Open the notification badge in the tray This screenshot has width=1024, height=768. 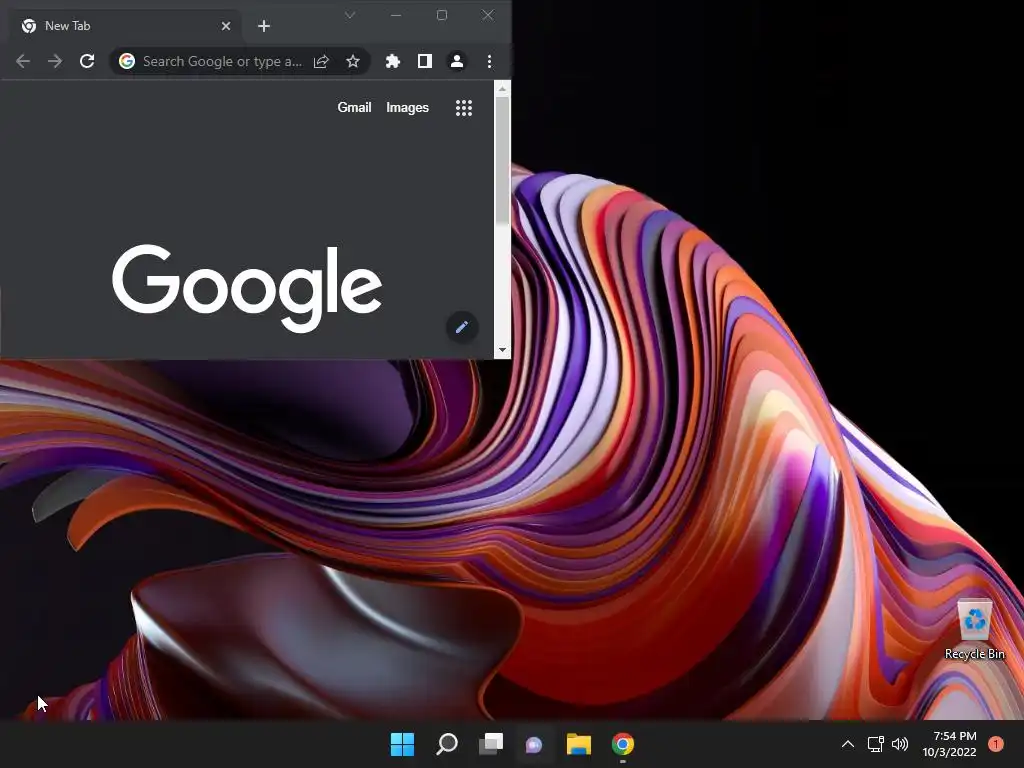(996, 744)
